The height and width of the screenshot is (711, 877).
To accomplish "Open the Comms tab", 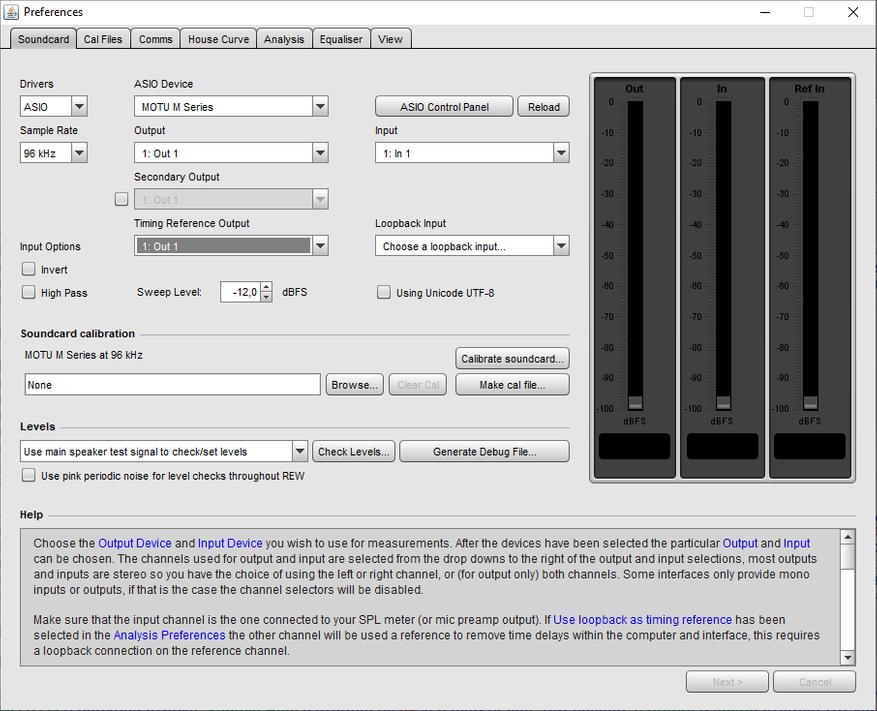I will coord(155,39).
